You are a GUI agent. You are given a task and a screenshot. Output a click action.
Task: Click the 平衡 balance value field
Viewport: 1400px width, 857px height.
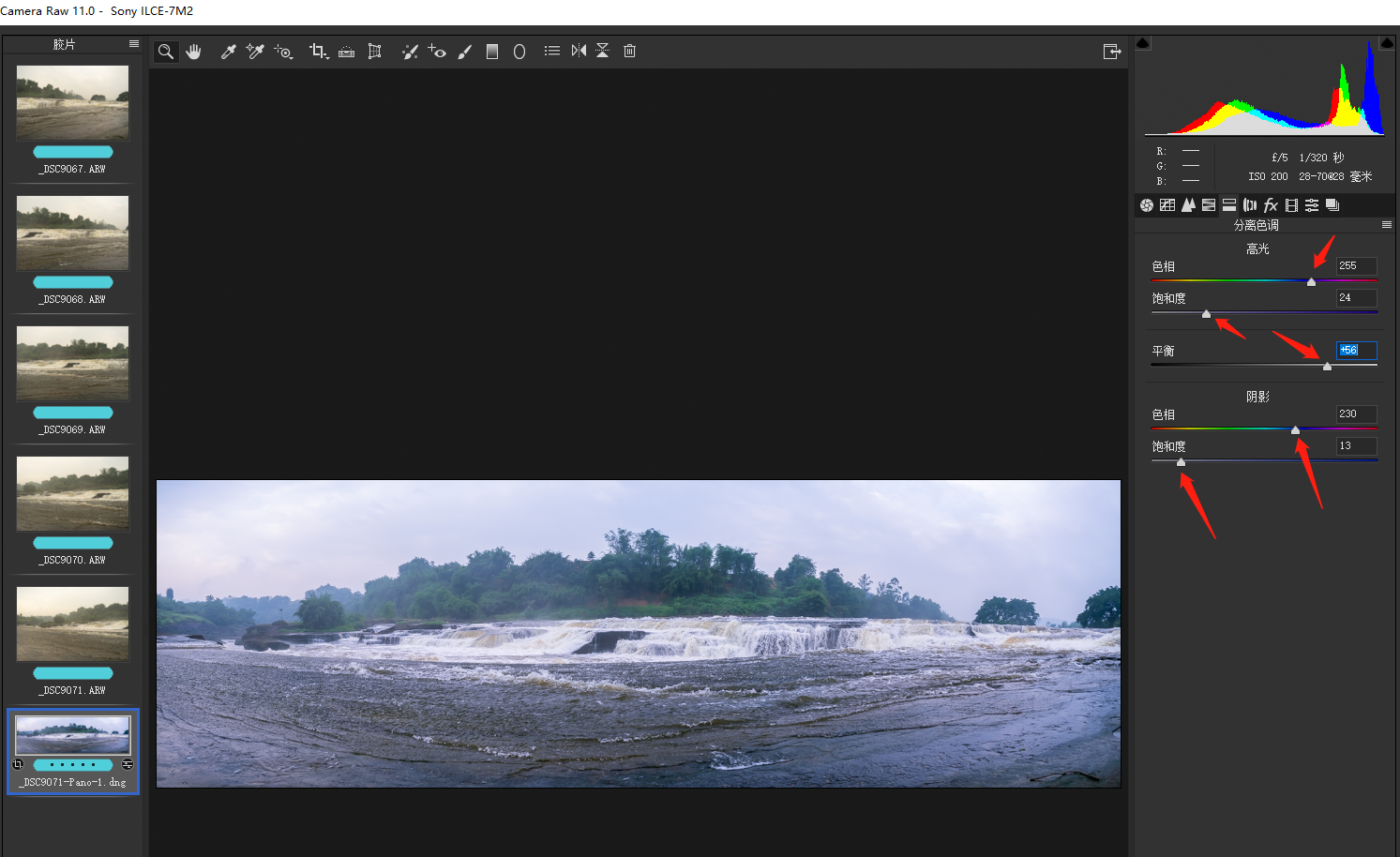pos(1356,350)
